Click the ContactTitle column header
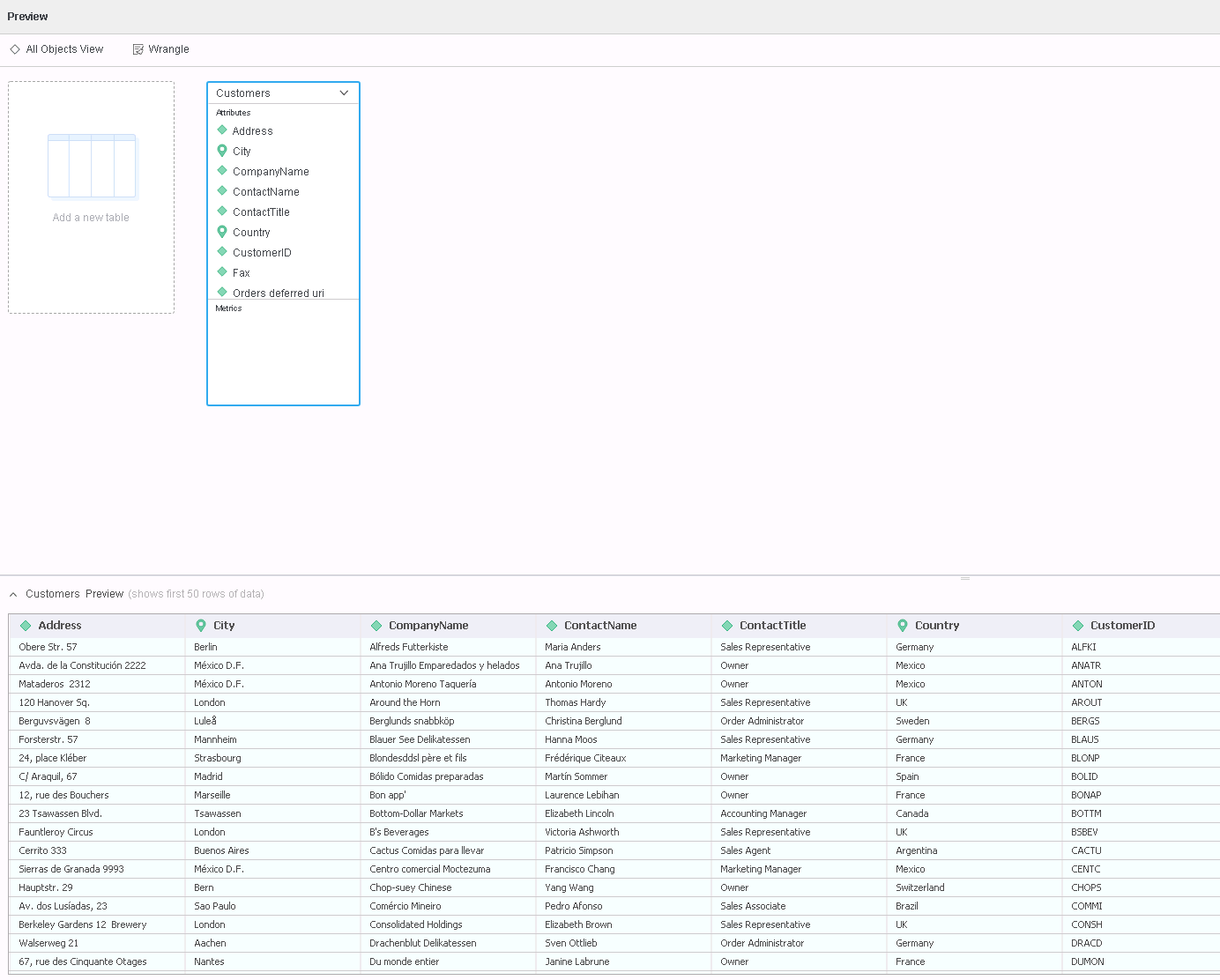Image resolution: width=1220 pixels, height=980 pixels. click(x=772, y=626)
